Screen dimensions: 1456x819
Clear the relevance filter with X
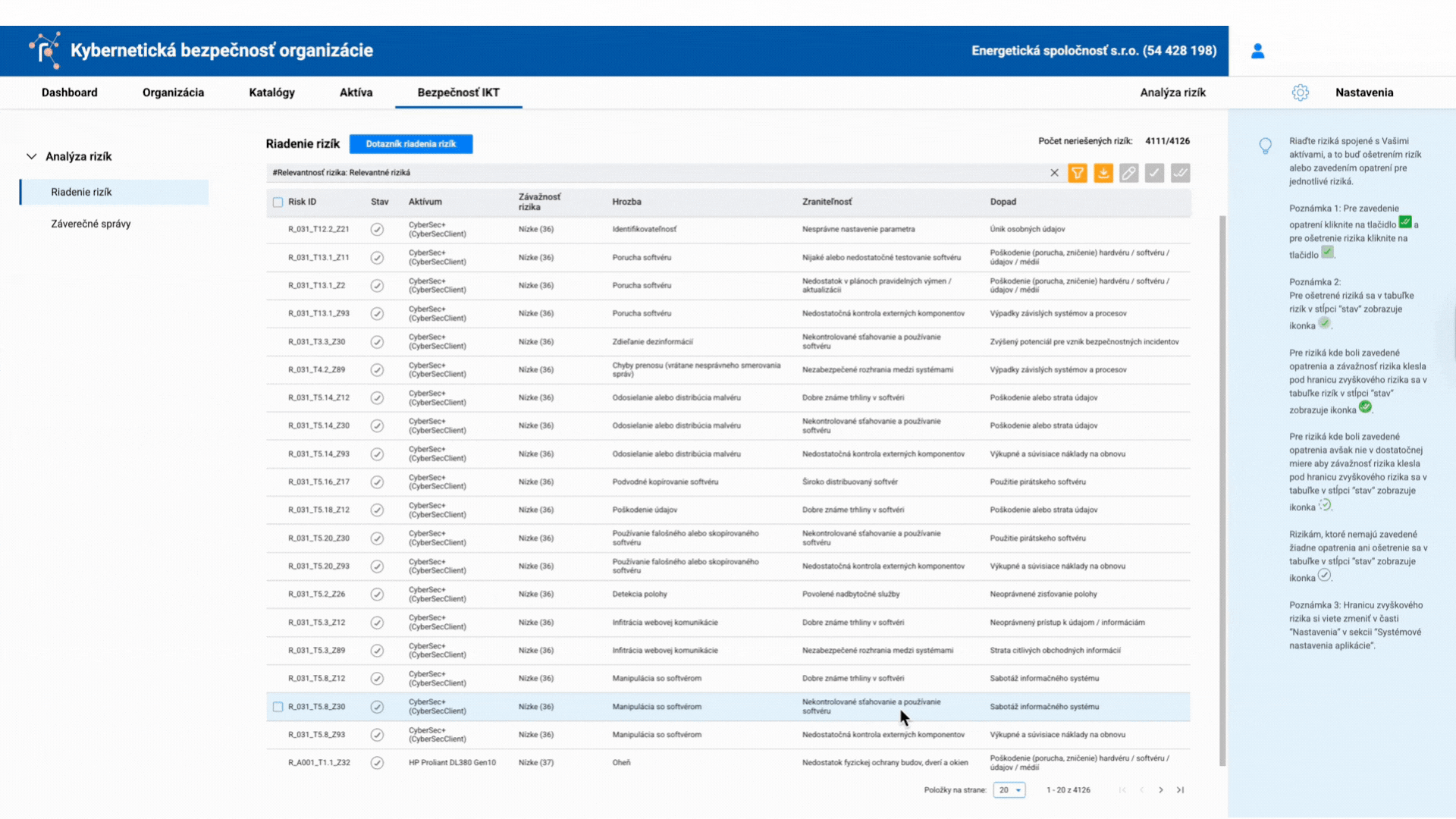(1054, 173)
